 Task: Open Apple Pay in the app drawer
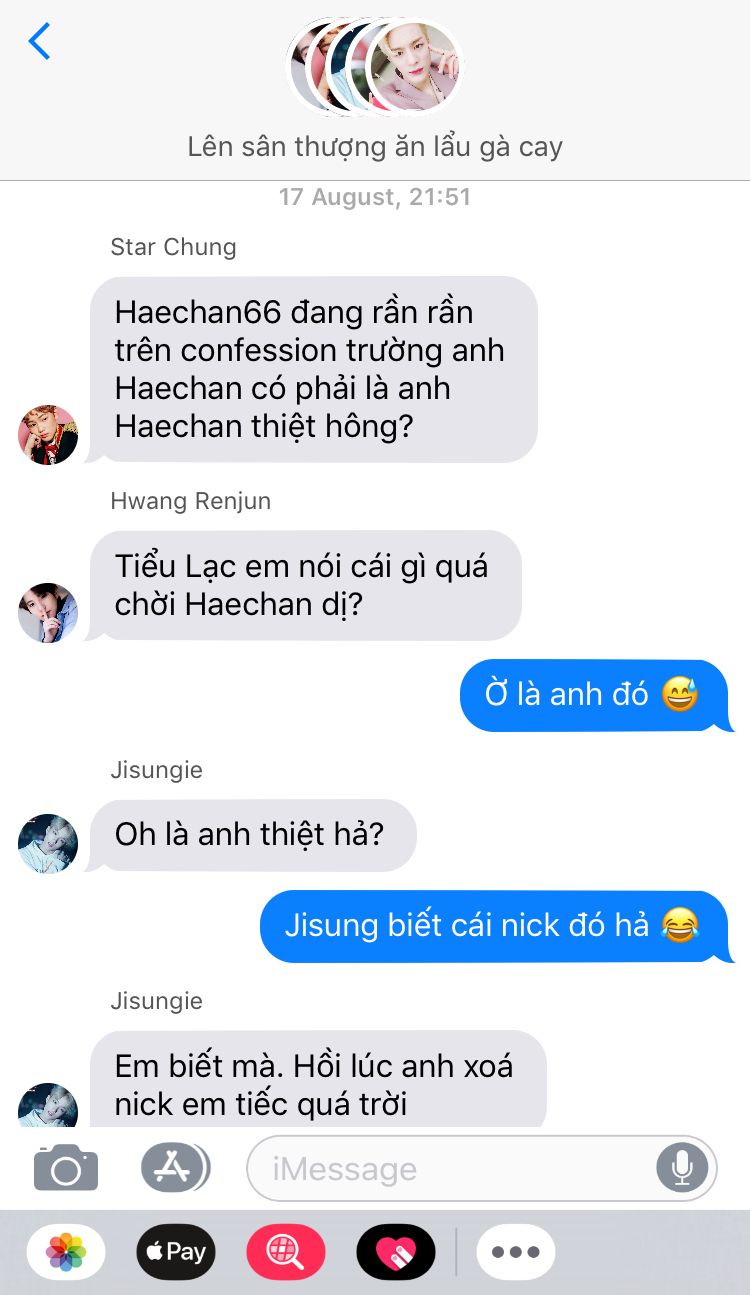(176, 1252)
